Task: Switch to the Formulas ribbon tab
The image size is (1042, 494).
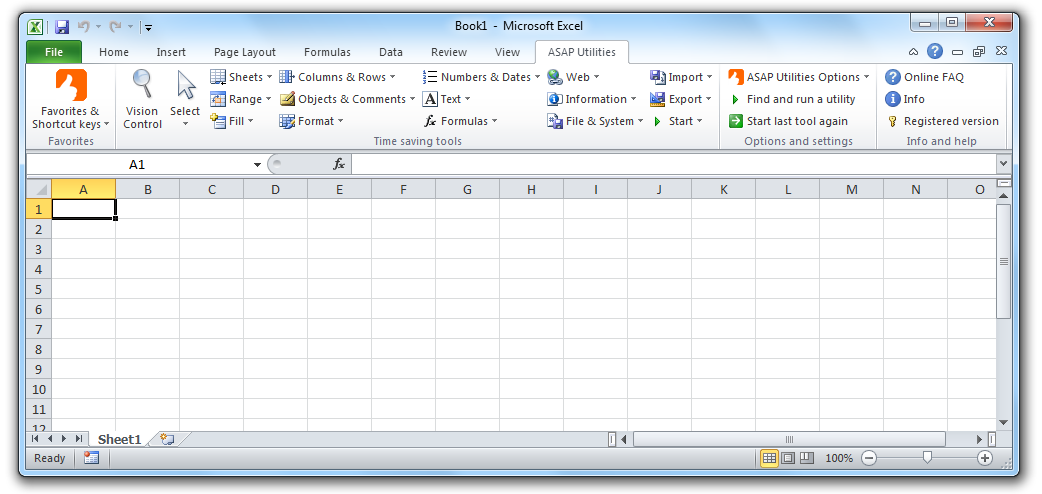Action: tap(327, 52)
